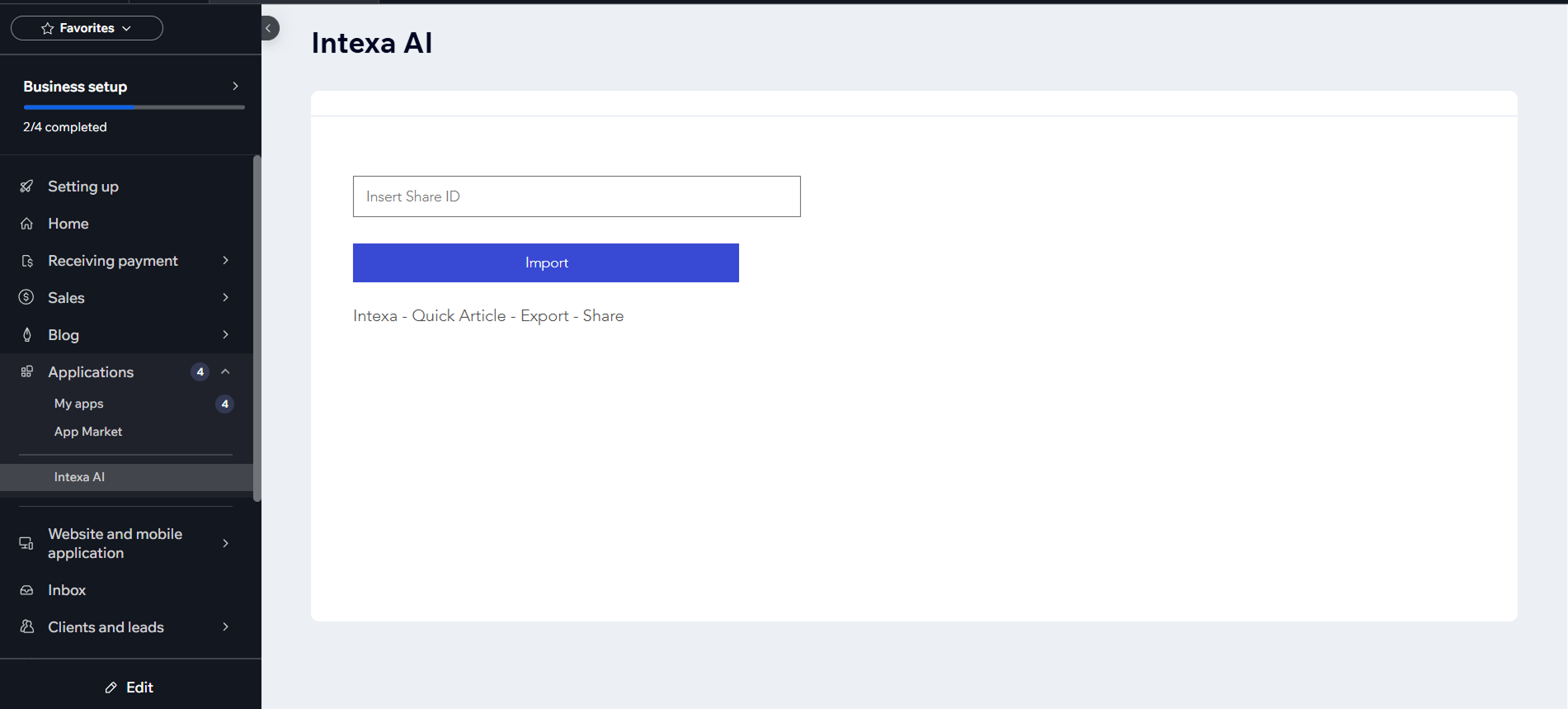Click the dollar icon next to Sales
Screen dimensions: 1568x709
pos(26,297)
